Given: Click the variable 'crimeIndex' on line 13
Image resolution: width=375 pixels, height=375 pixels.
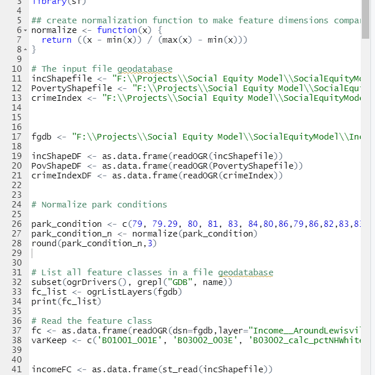Looking at the screenshot, I should point(57,98).
